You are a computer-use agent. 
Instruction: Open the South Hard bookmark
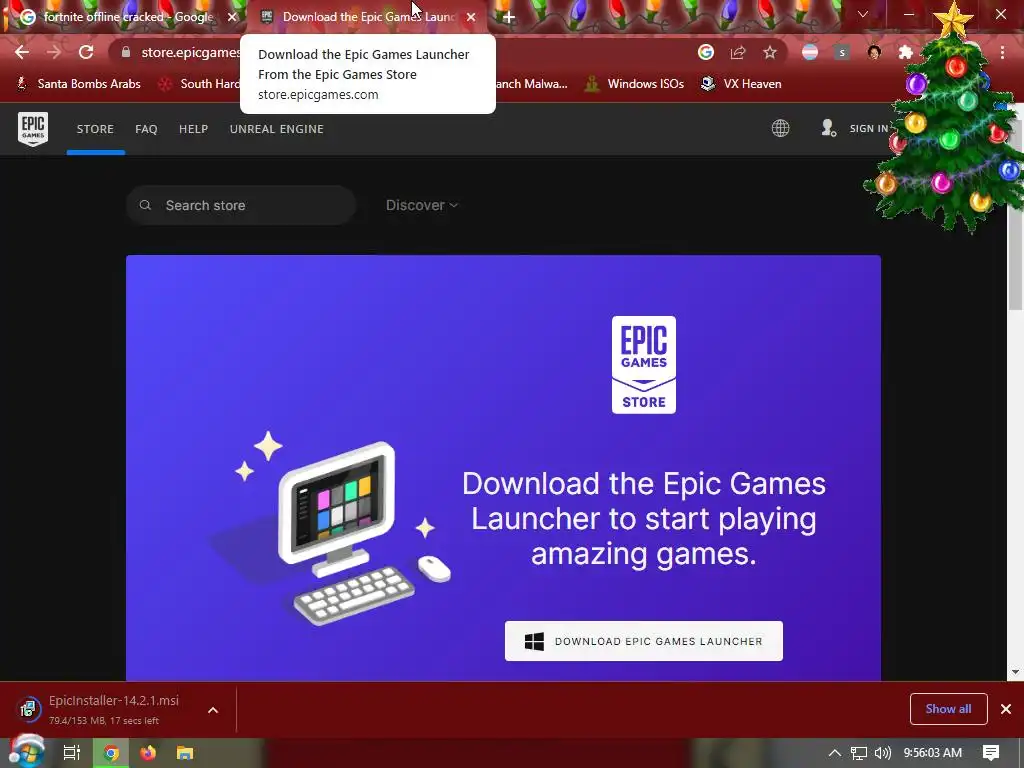click(x=200, y=84)
